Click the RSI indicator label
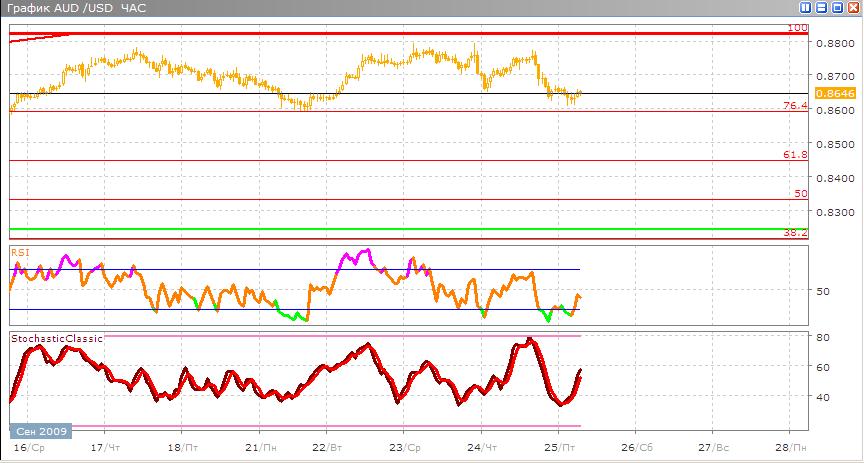 pos(20,252)
